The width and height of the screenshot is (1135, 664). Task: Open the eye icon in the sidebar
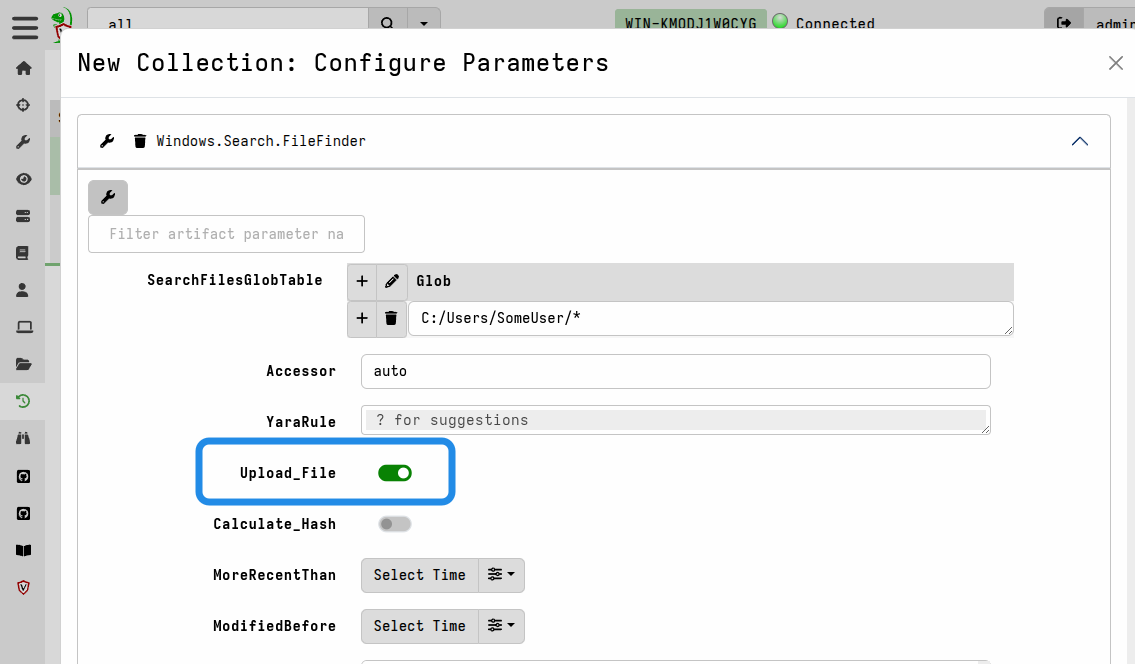coord(24,178)
